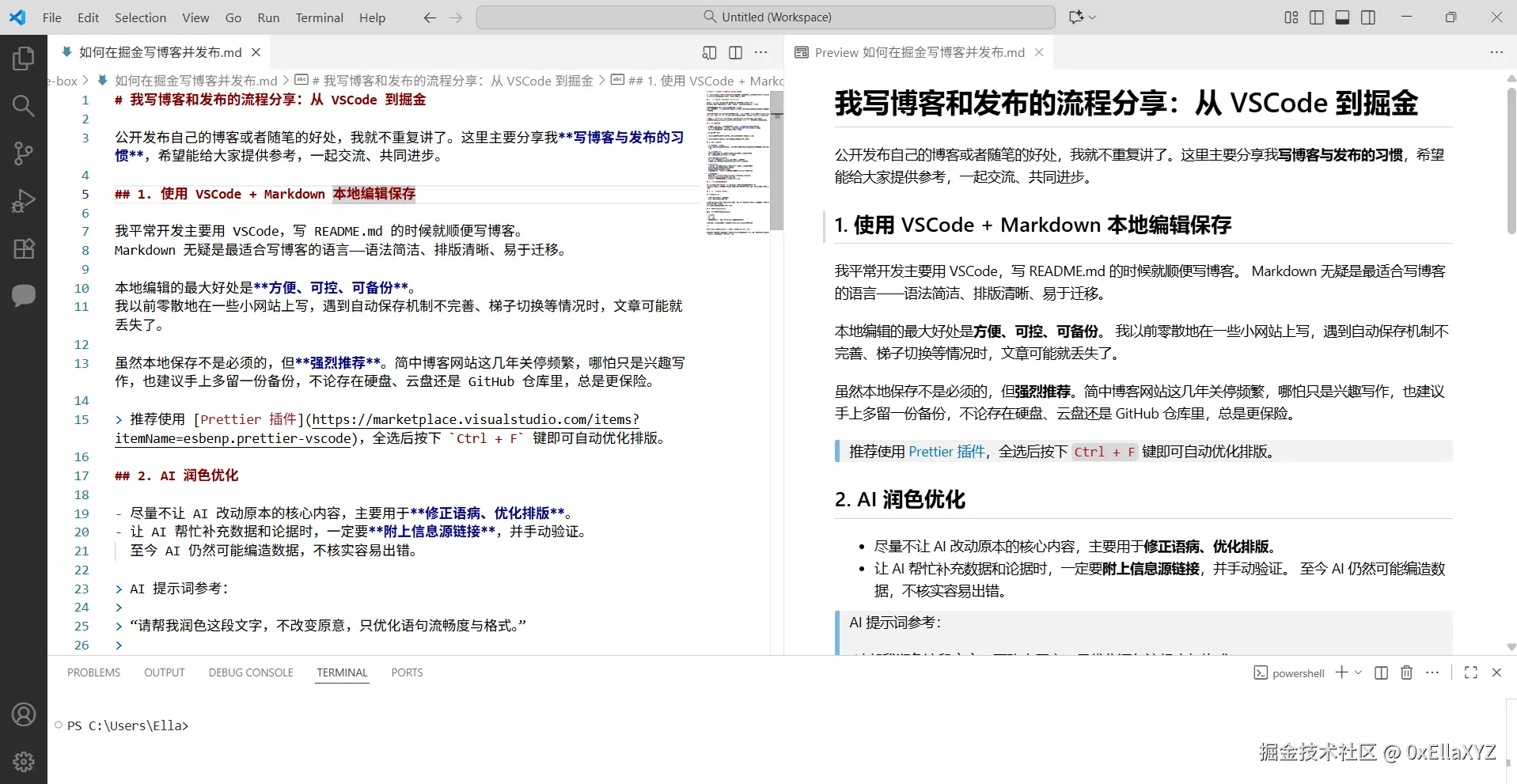Click the editor minimap
Screen dimensions: 1517x784
tap(738, 162)
